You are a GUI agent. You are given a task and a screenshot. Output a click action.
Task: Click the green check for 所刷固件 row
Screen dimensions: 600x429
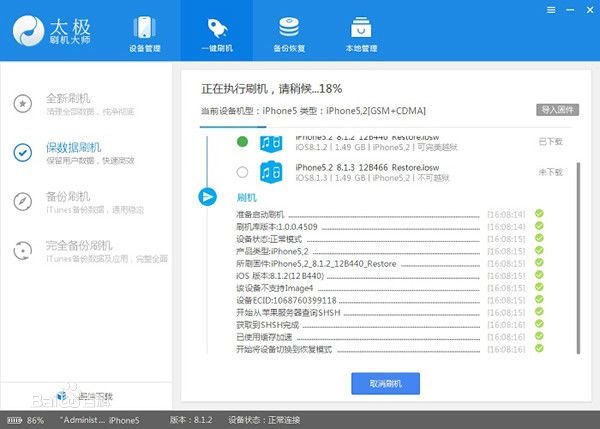(x=539, y=263)
